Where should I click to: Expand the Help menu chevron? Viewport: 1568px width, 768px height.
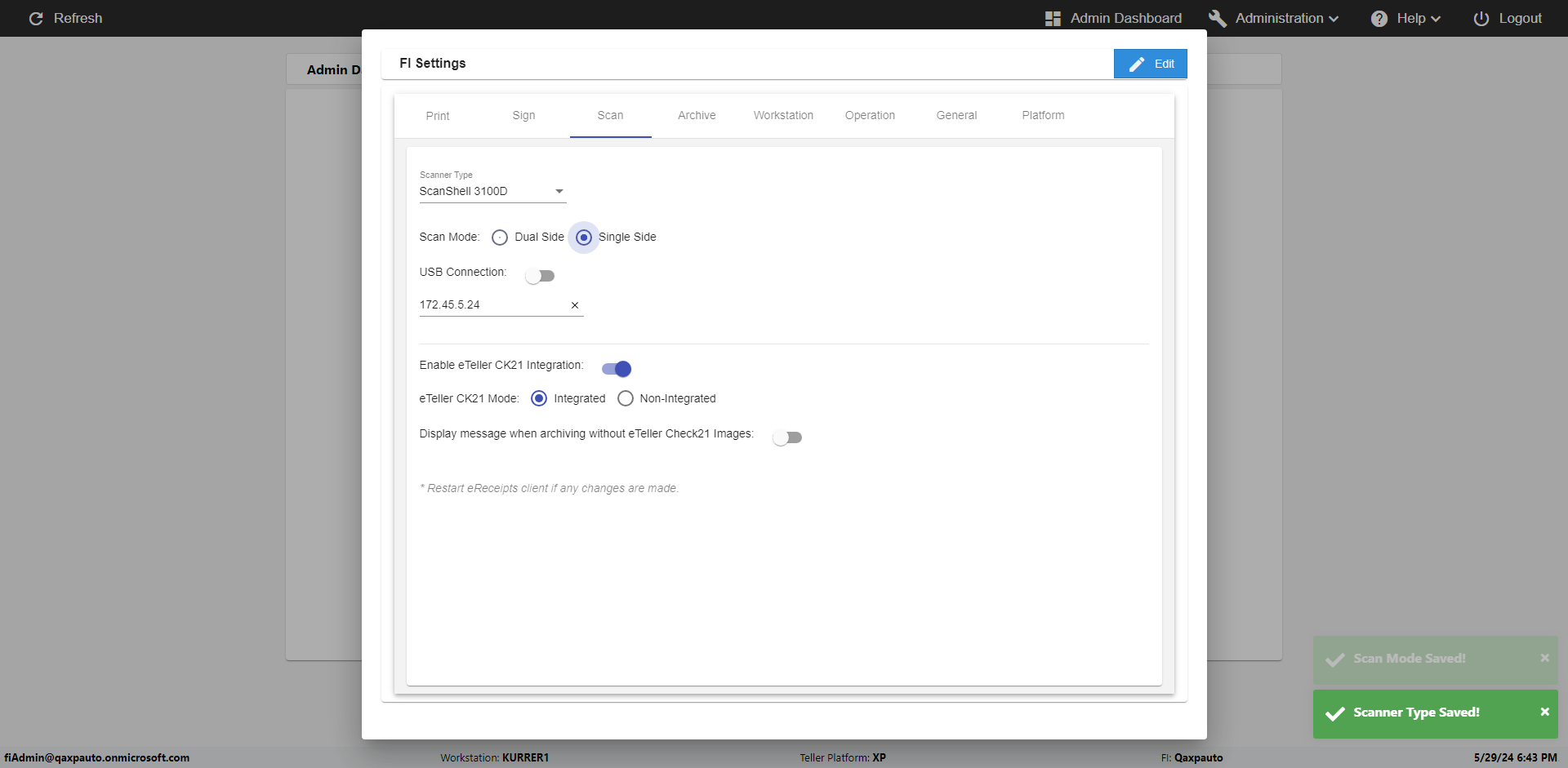(1436, 19)
